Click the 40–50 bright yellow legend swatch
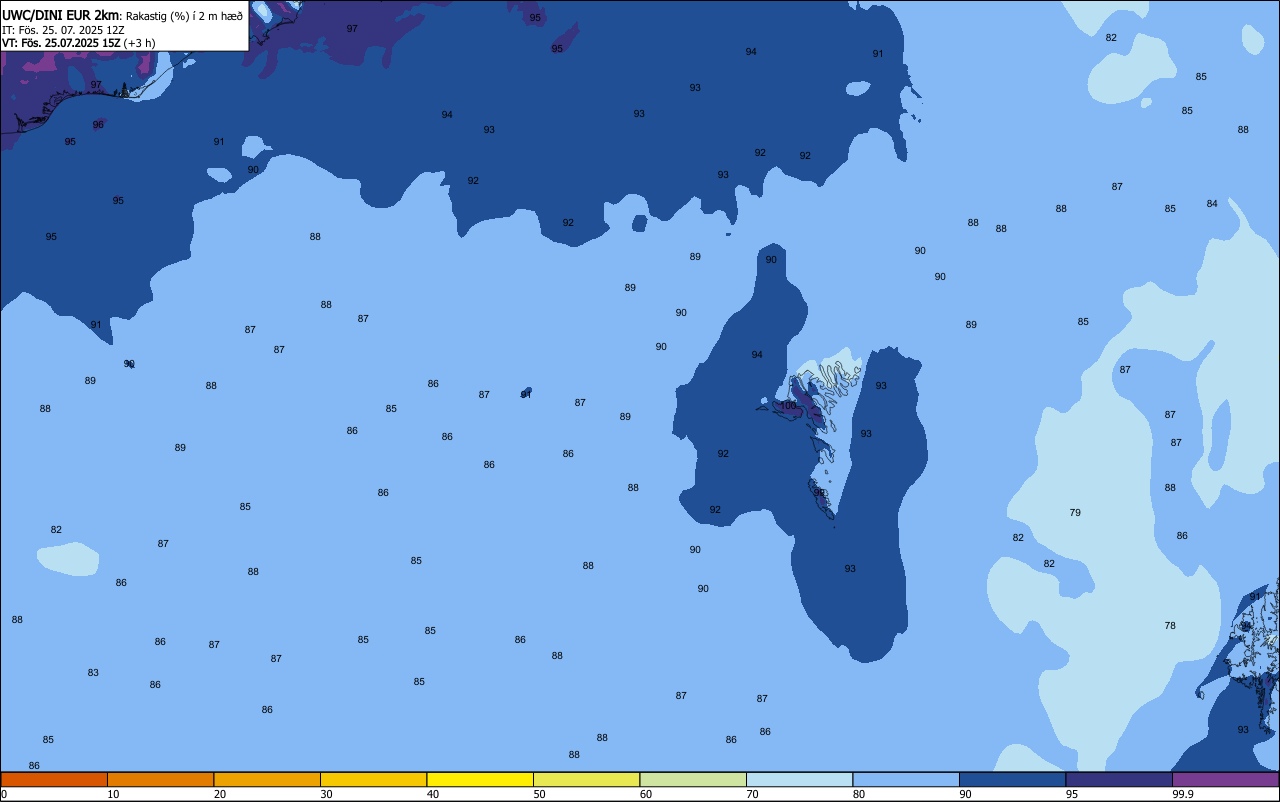 [480, 779]
